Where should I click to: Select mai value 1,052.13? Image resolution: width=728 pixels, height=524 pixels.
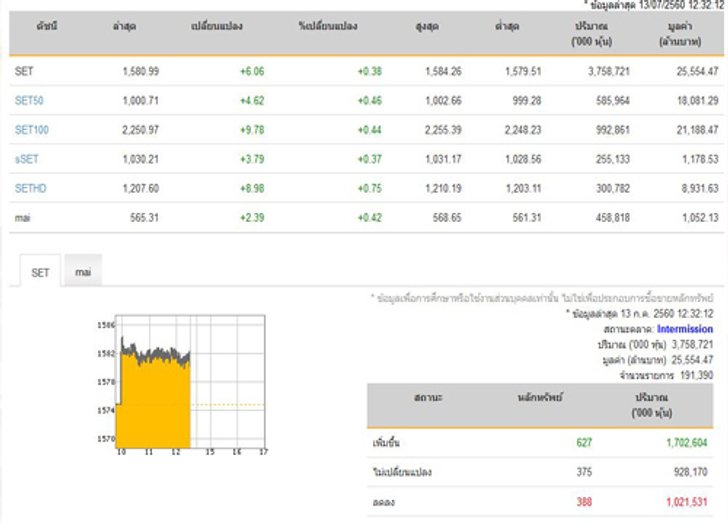[700, 217]
